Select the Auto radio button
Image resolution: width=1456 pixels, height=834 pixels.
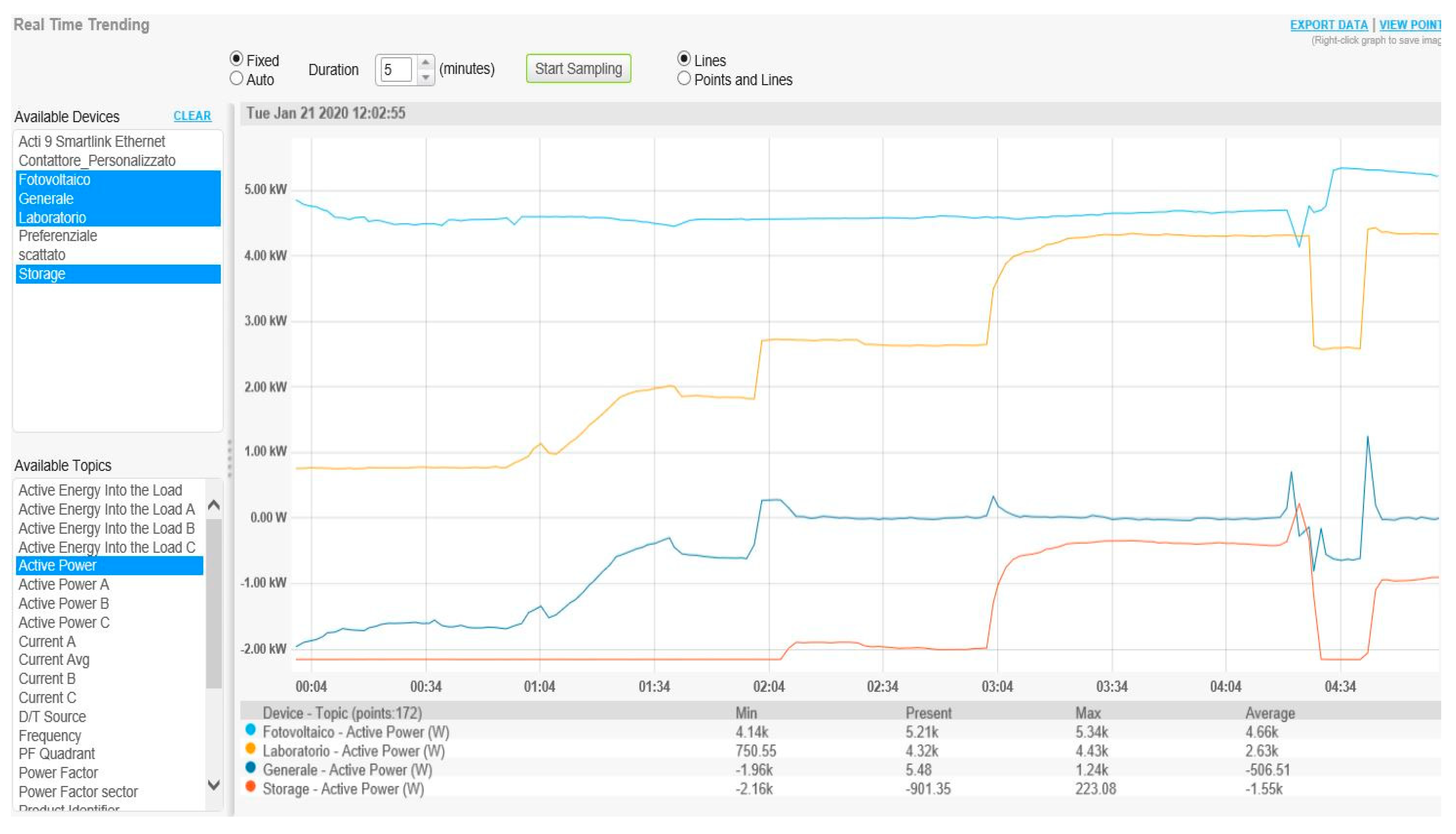(236, 79)
